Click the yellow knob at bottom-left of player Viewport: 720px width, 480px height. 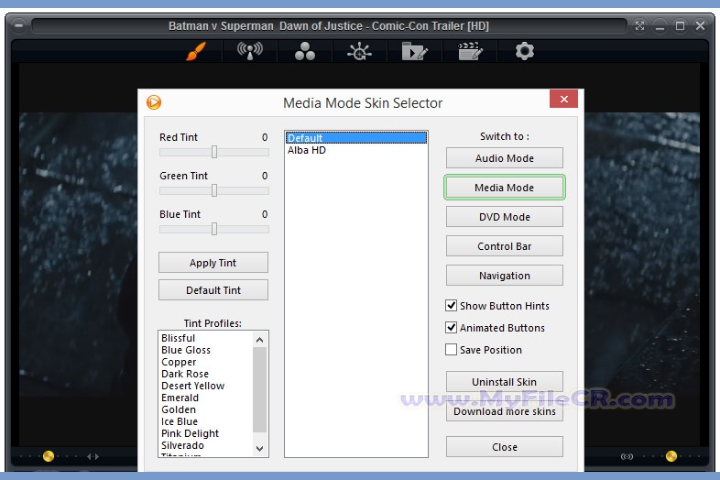(x=48, y=456)
